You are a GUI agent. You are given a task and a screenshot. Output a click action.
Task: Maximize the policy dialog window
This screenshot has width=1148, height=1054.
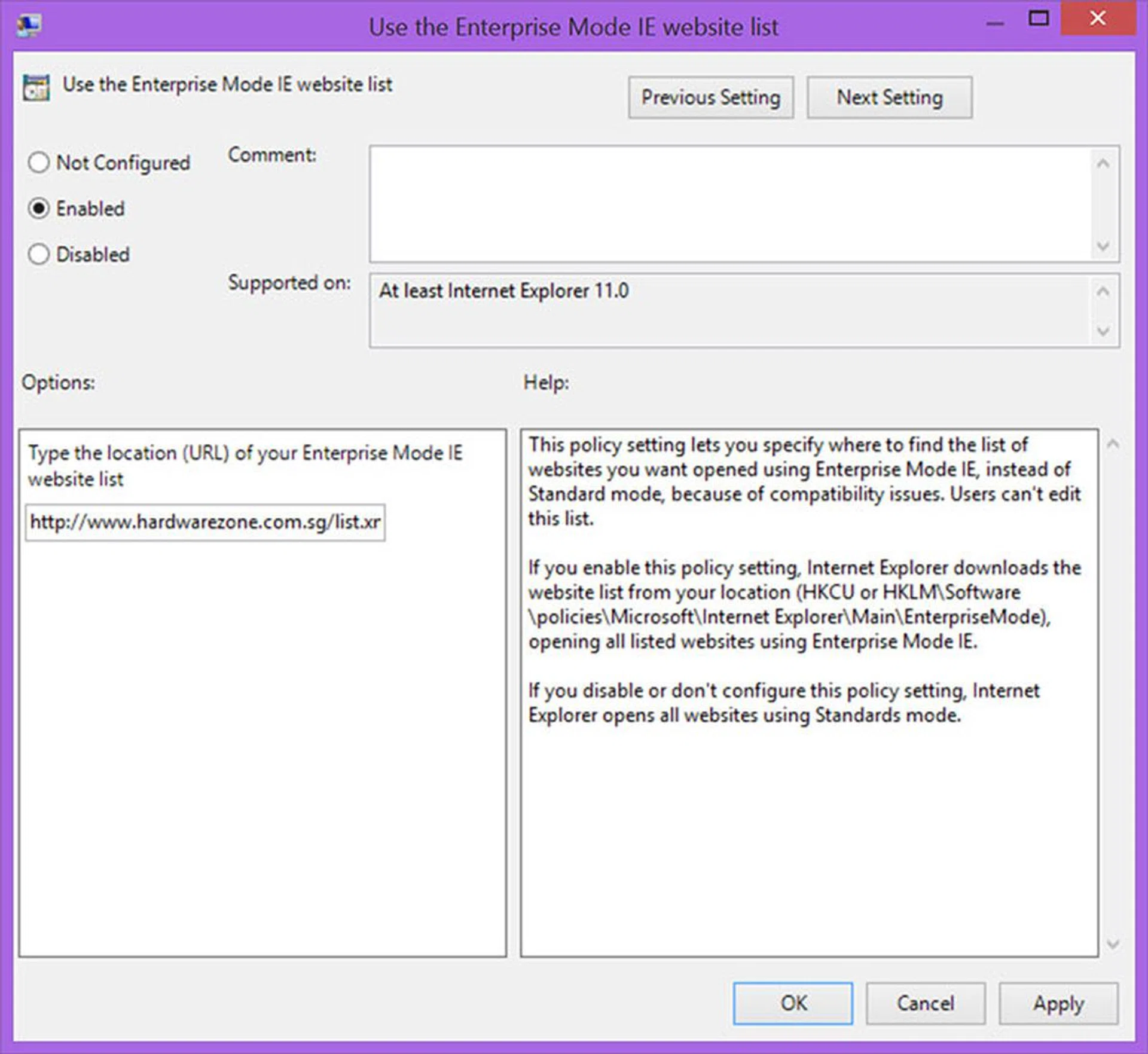point(1038,19)
